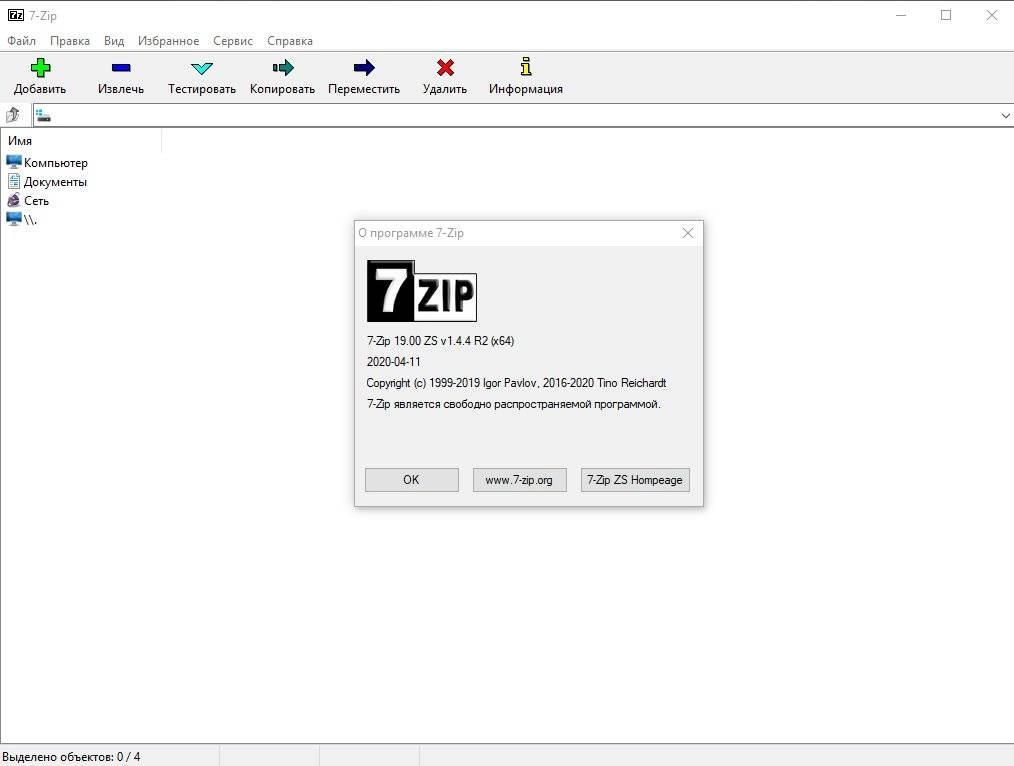Open the 7-Zip ZS Hompeage button

pos(635,480)
